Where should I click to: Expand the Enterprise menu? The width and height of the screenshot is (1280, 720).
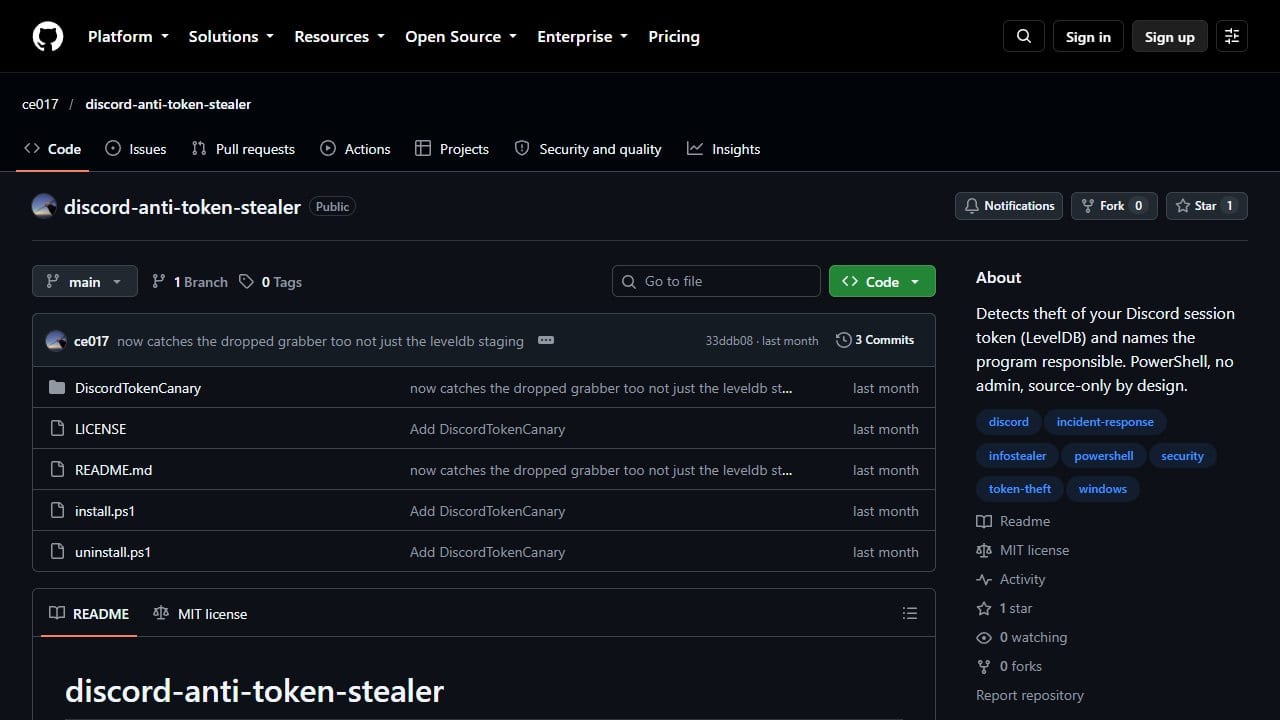click(583, 36)
